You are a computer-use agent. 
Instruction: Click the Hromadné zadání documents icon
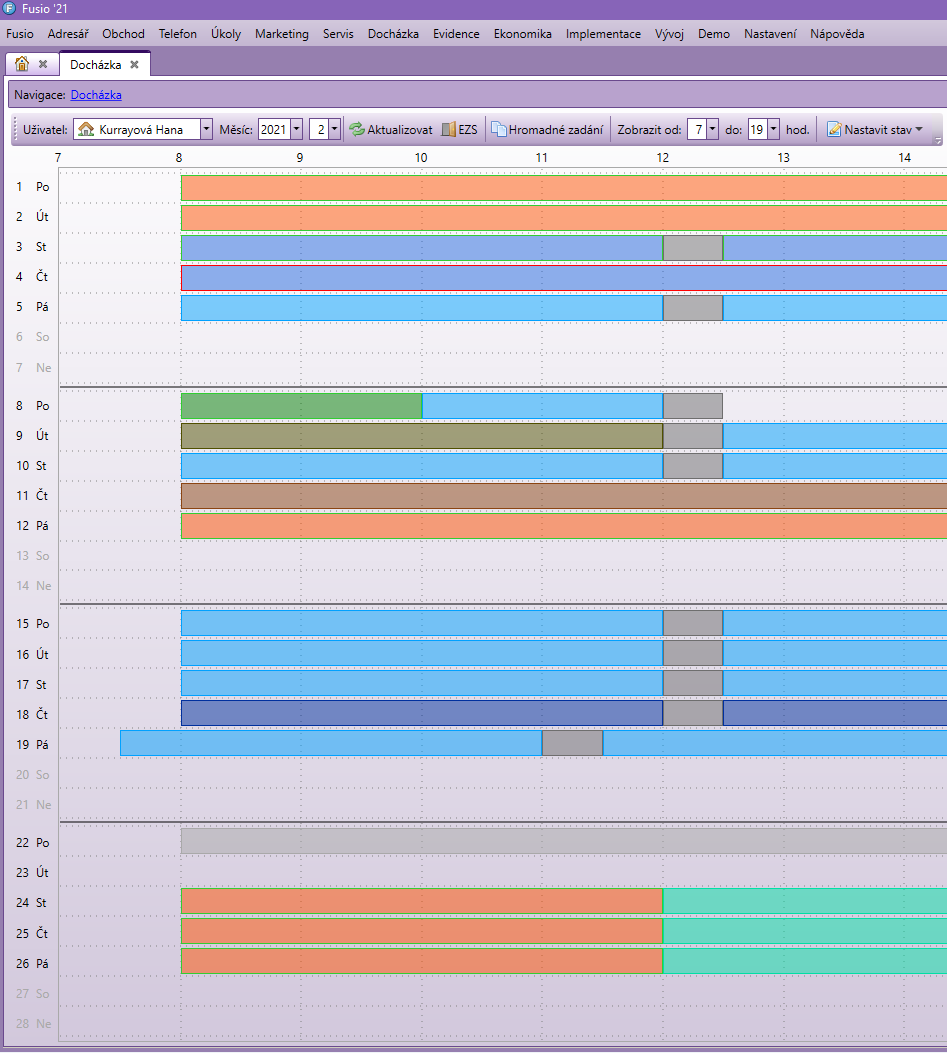[x=498, y=130]
